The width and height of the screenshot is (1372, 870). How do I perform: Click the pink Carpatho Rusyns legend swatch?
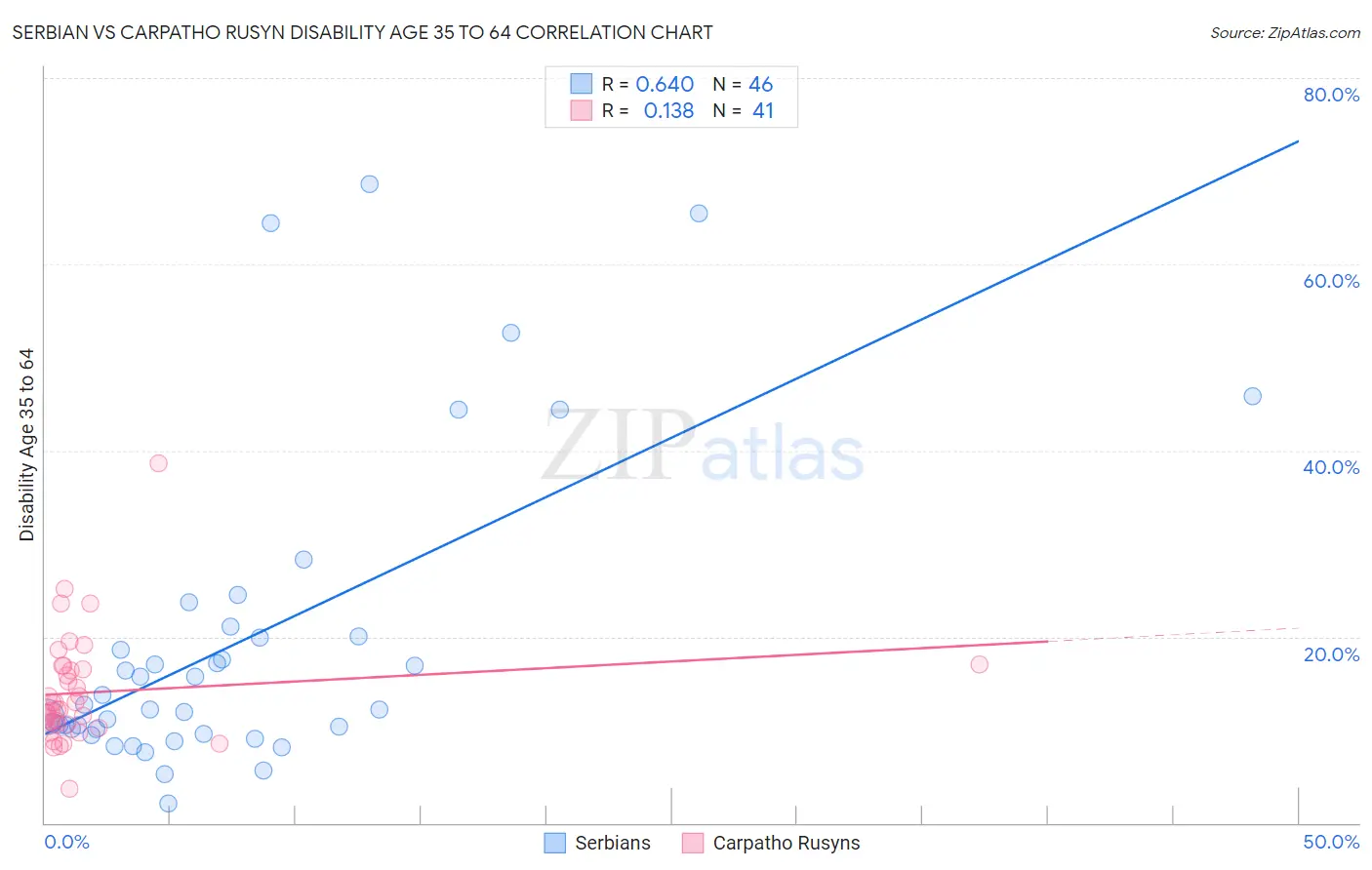[x=693, y=843]
